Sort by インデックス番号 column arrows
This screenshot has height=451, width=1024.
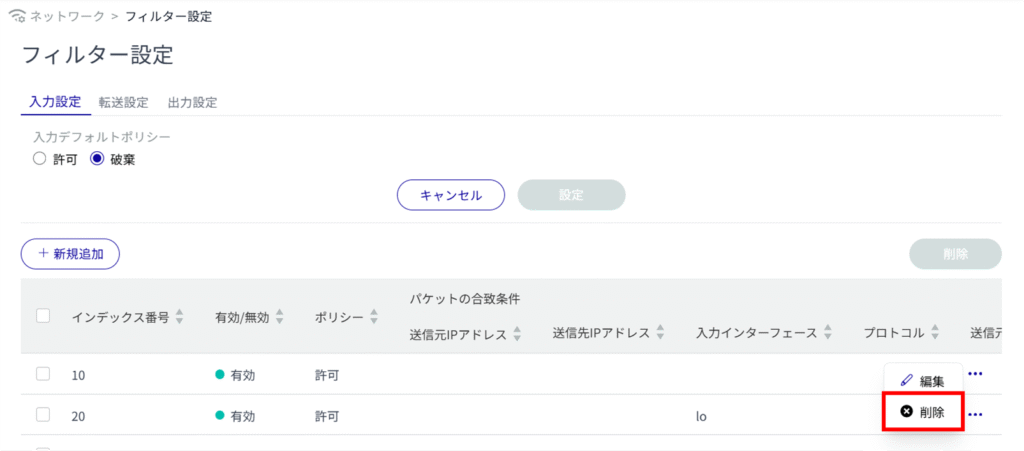tap(180, 317)
